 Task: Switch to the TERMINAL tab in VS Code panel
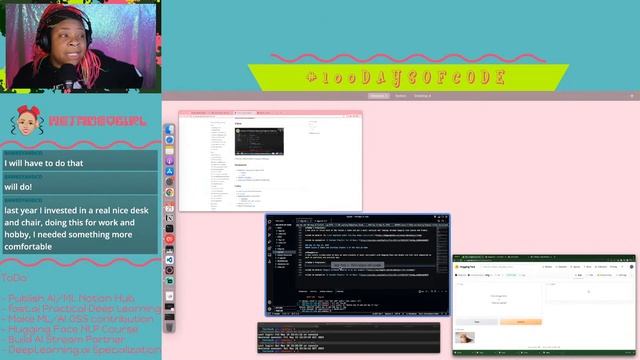click(340, 291)
